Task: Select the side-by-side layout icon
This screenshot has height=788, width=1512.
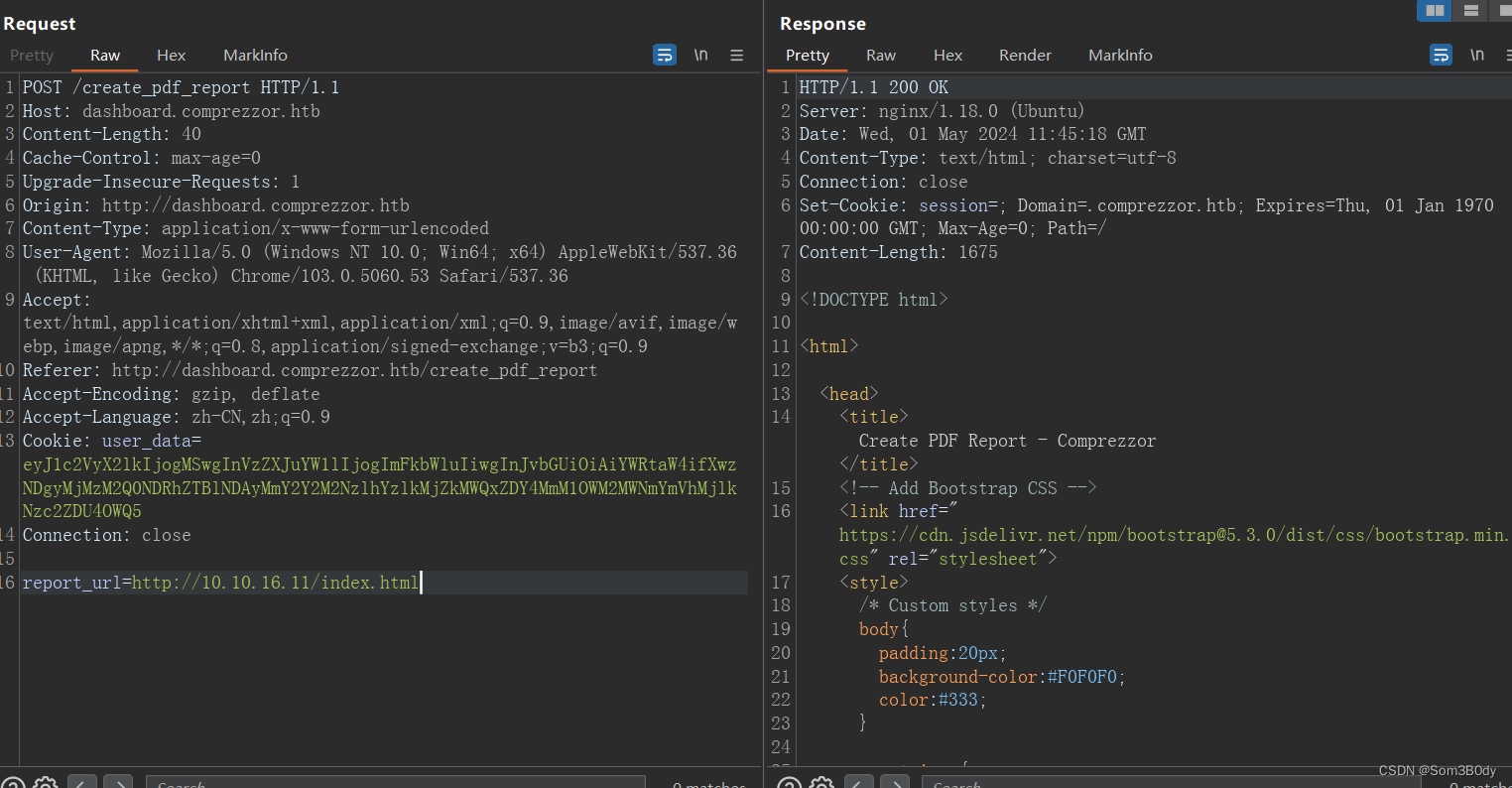Action: coord(1435,10)
